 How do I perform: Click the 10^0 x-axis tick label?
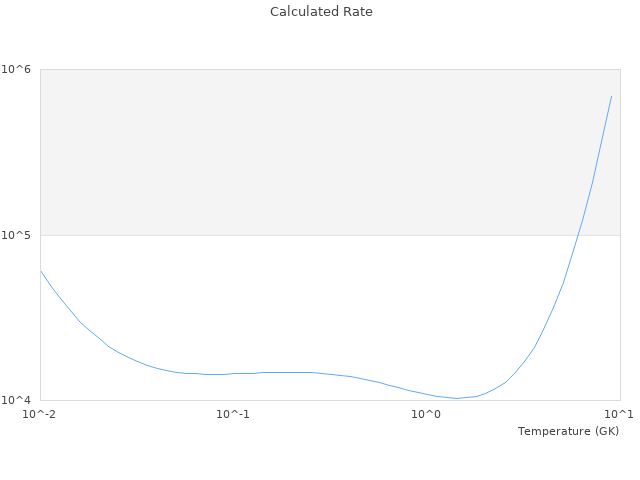[426, 414]
